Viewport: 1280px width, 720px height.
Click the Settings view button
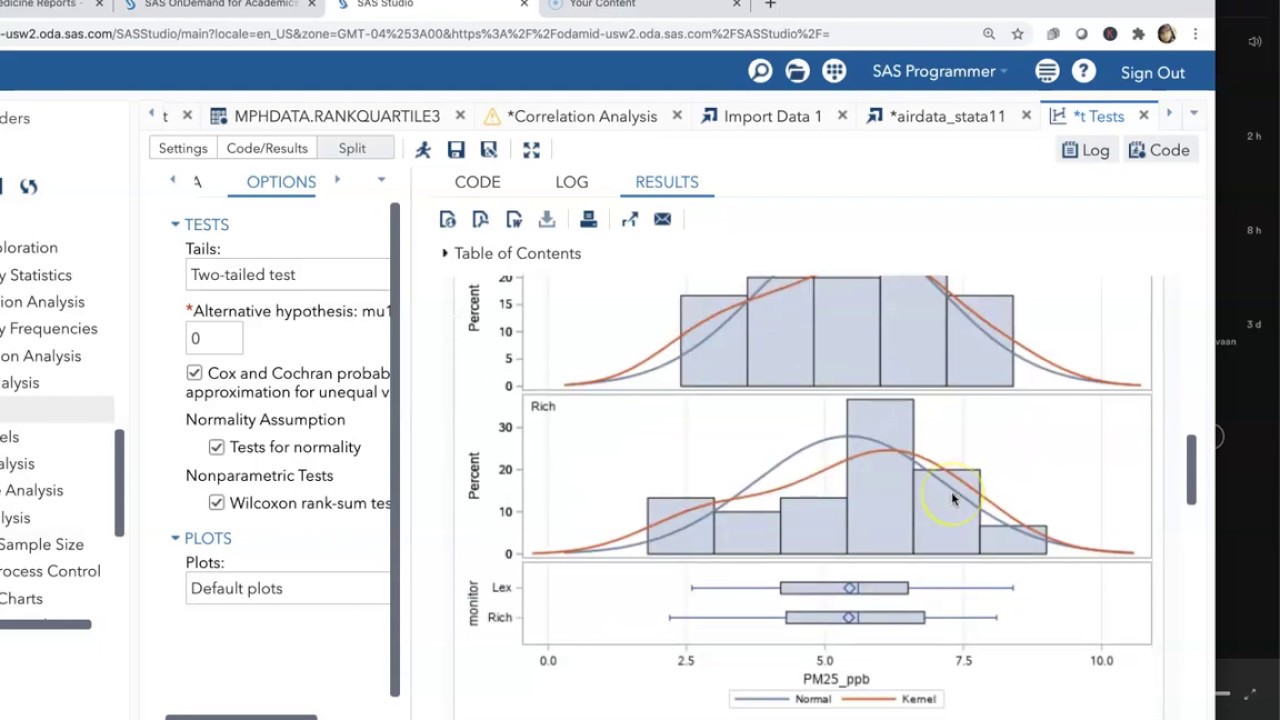183,148
